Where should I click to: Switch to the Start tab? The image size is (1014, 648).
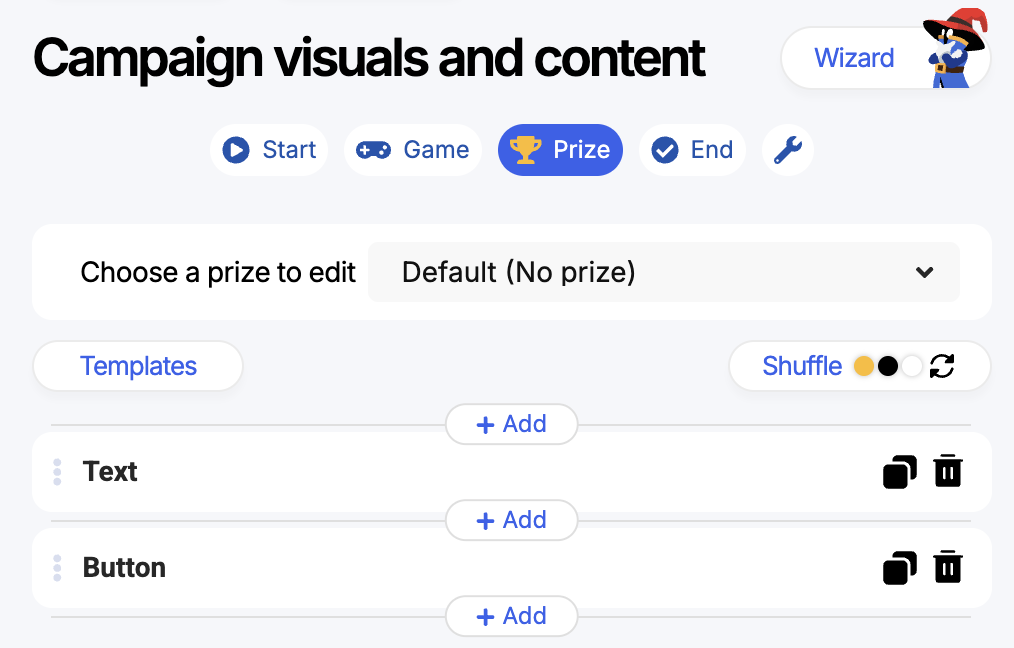coord(269,150)
